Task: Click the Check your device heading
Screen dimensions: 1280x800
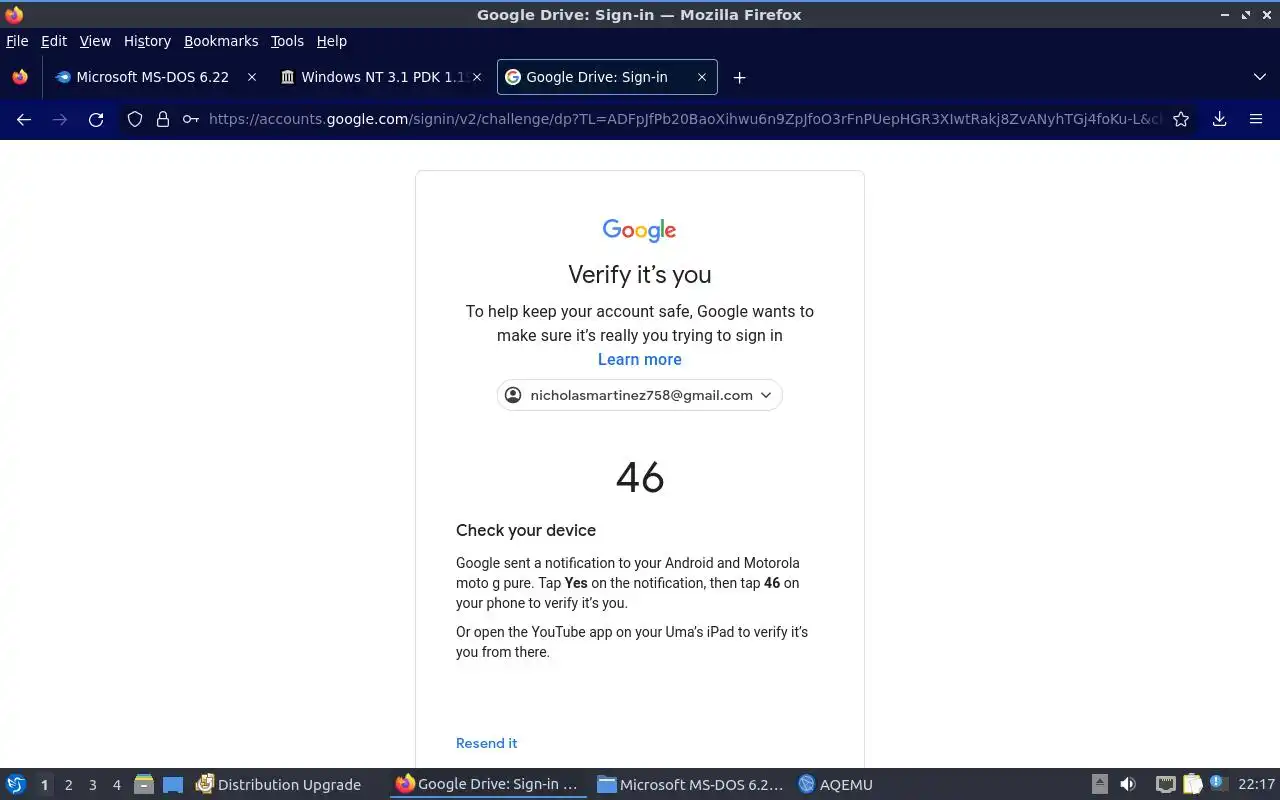Action: [526, 530]
